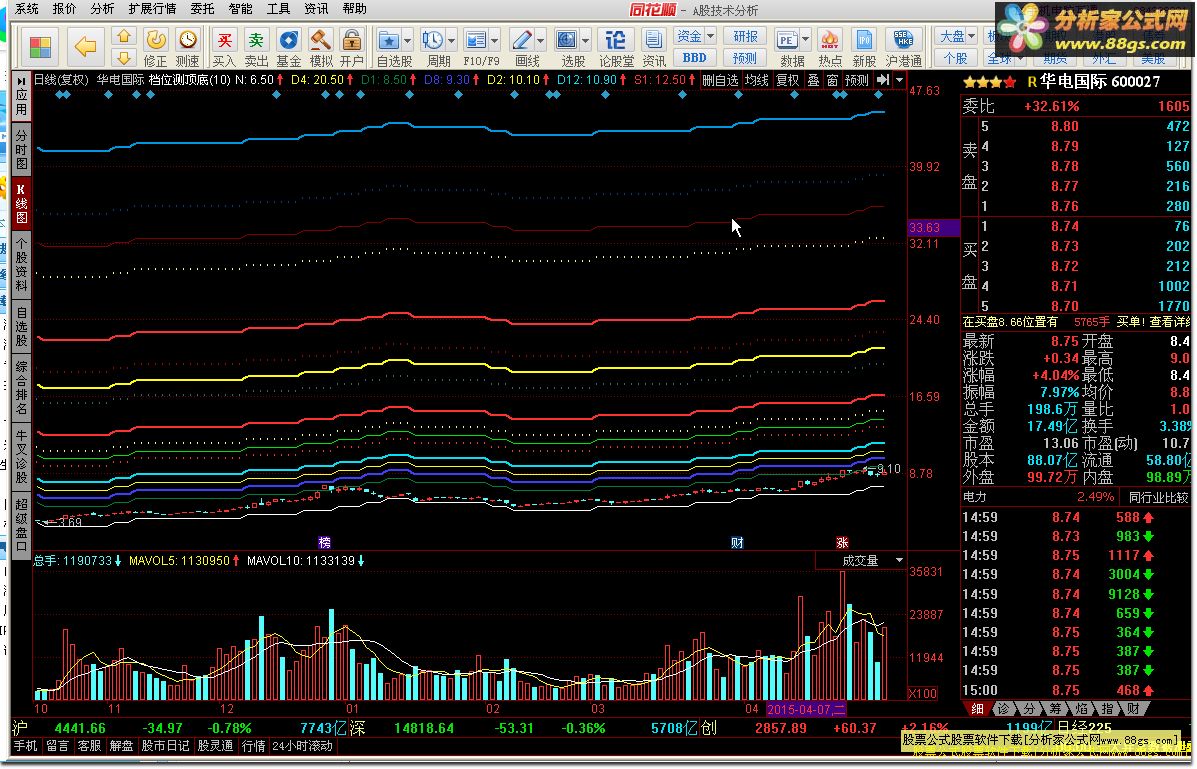Open the 热点 HOT flame icon
Viewport: 1197px width, 769px height.
click(x=830, y=47)
